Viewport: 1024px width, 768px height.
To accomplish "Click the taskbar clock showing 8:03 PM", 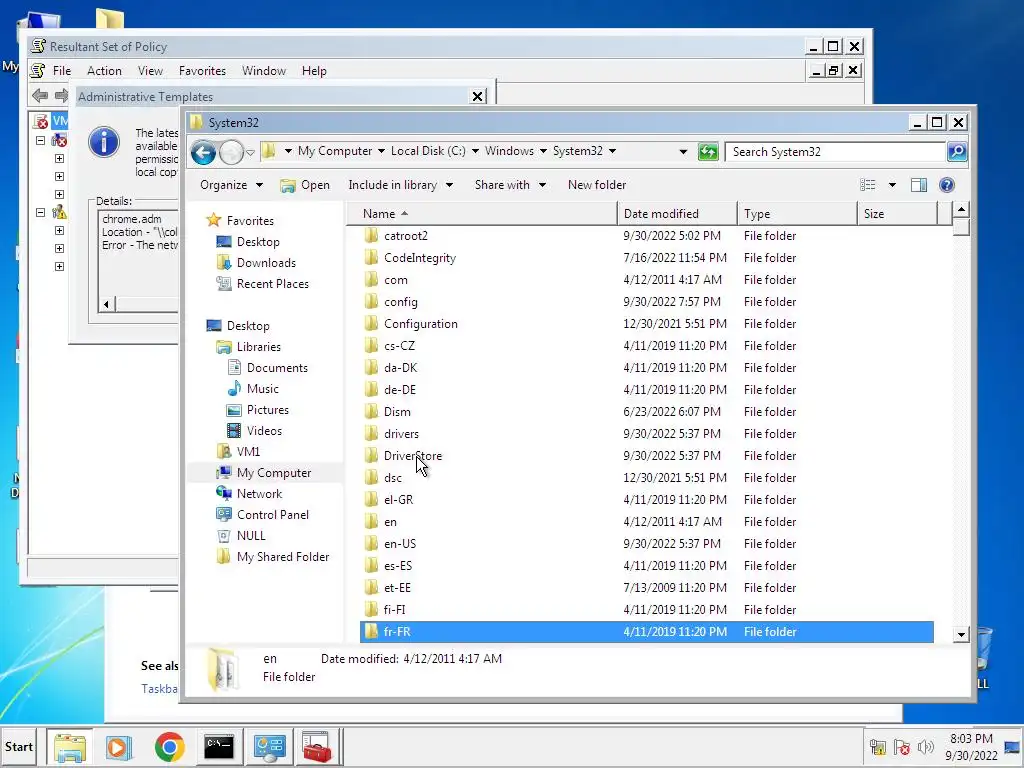I will coord(971,739).
